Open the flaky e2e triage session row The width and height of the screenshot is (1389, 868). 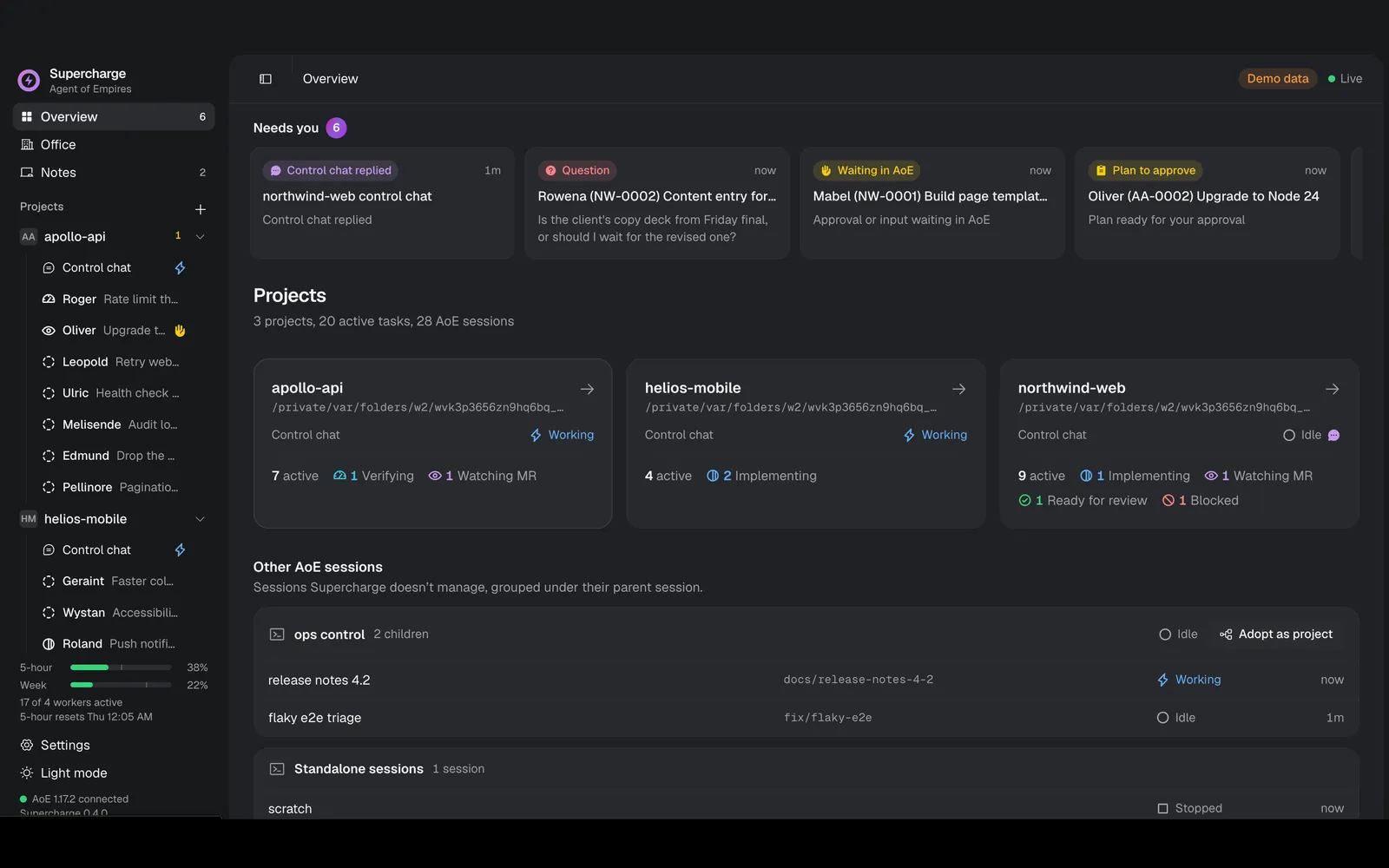[x=806, y=718]
